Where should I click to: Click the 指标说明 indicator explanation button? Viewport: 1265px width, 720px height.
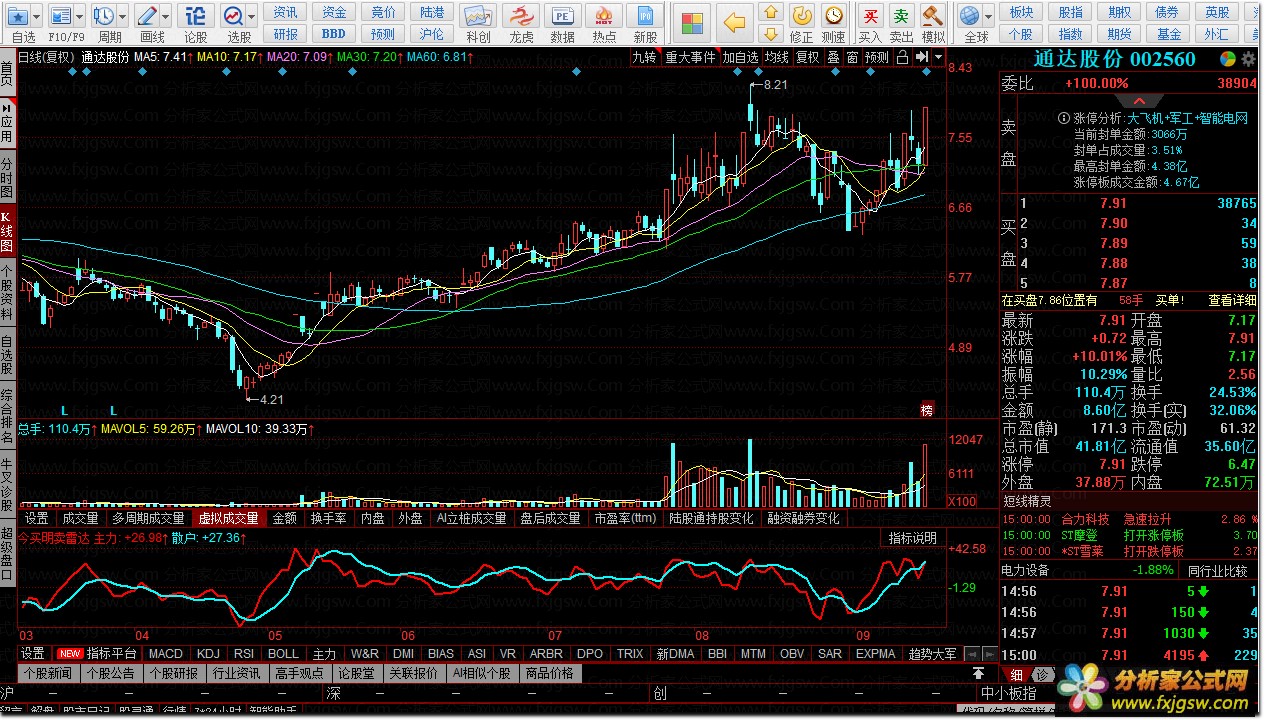[913, 538]
